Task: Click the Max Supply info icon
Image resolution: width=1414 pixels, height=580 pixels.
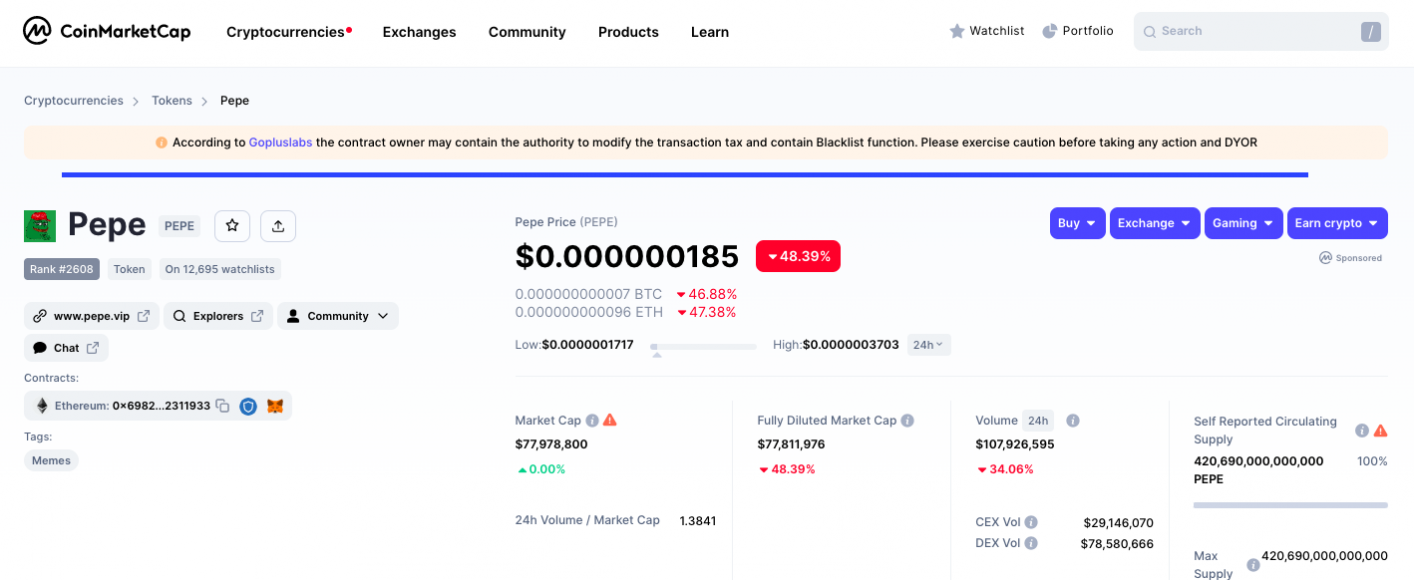Action: (x=1253, y=565)
